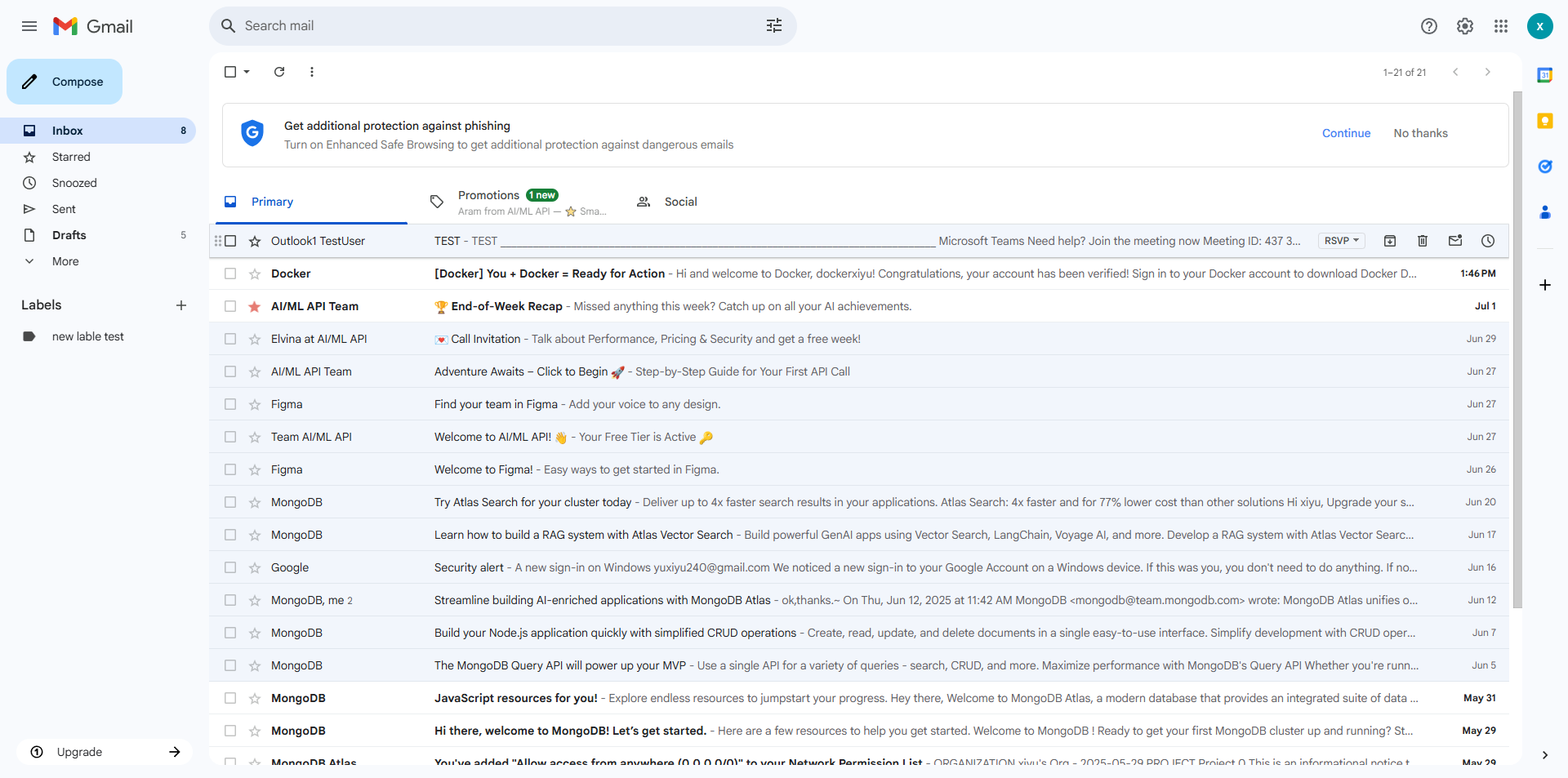Star the Google Security alert email
1568x778 pixels.
pyautogui.click(x=255, y=567)
